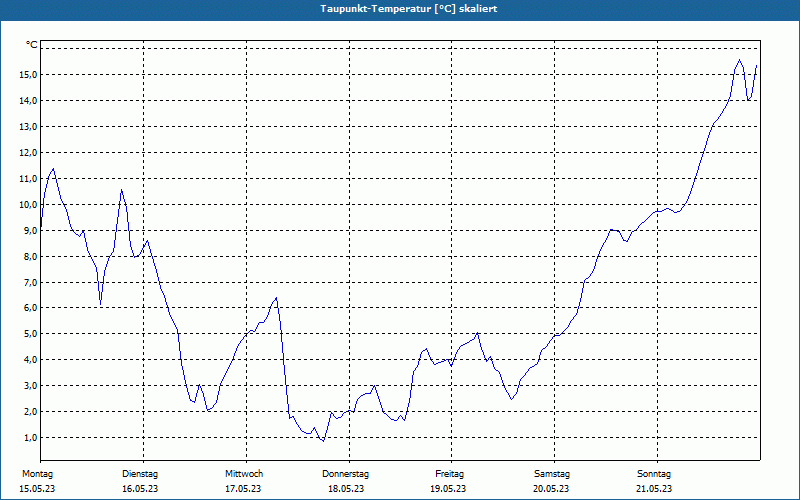Select the 10,0 y-axis label
Image resolution: width=800 pixels, height=500 pixels.
coord(28,205)
